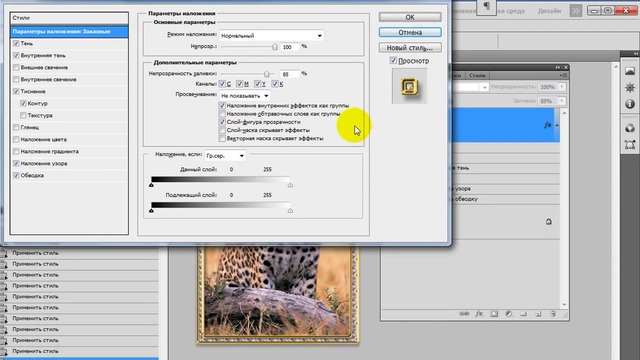
Task: Click the delete layer trash icon
Action: pyautogui.click(x=553, y=314)
